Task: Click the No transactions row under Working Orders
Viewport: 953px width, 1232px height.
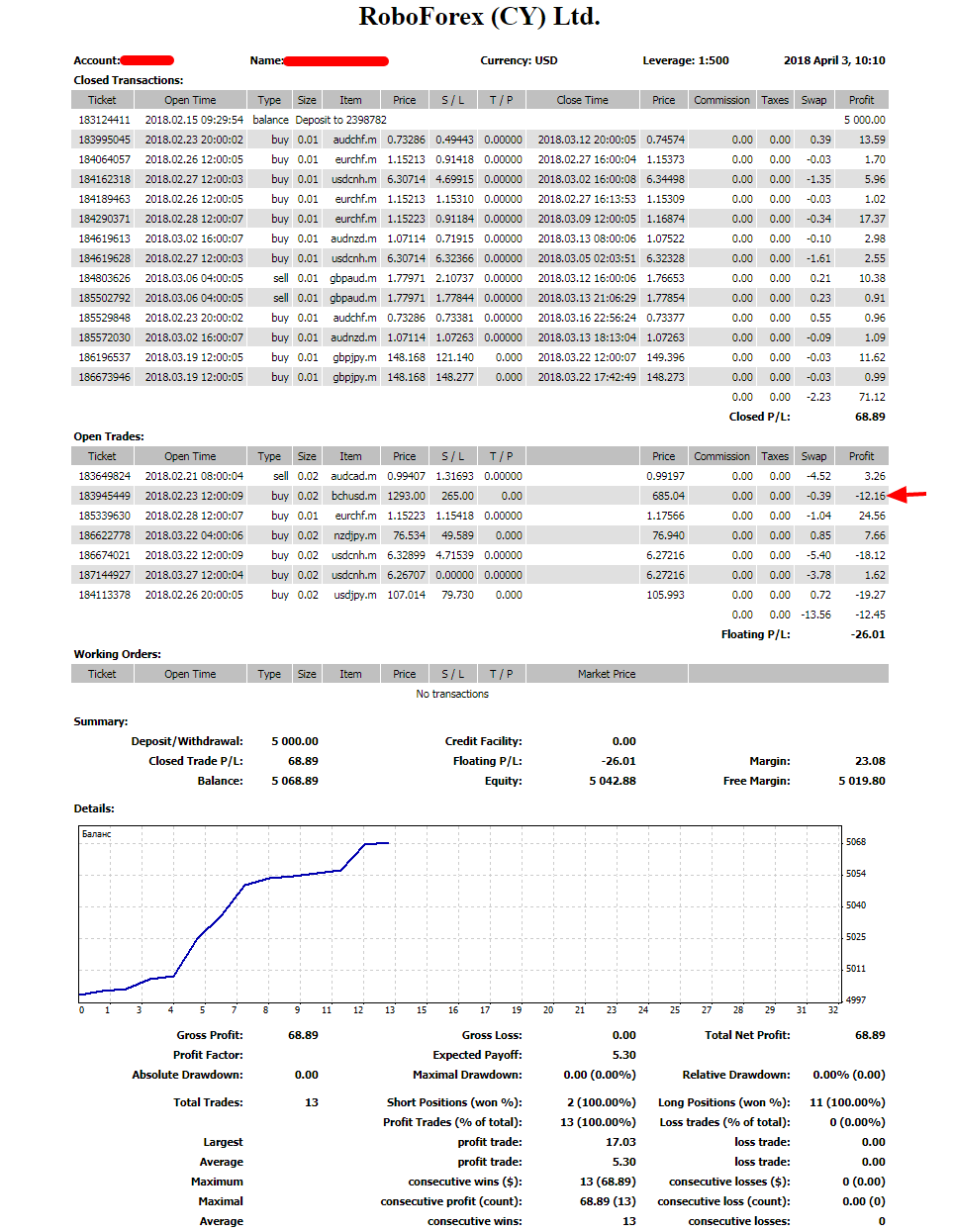Action: (x=452, y=694)
